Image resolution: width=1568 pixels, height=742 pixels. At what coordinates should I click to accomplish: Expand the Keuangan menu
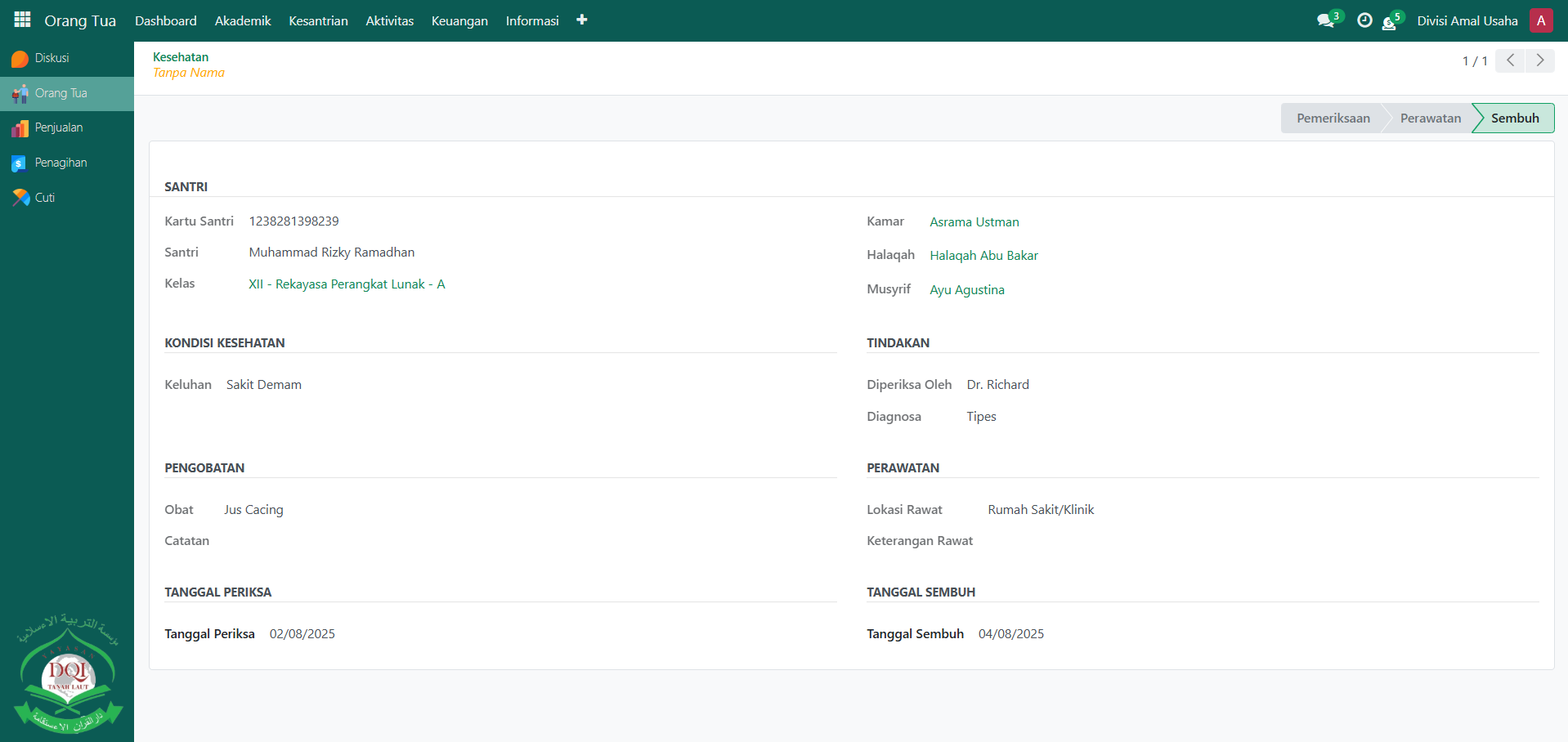tap(459, 20)
